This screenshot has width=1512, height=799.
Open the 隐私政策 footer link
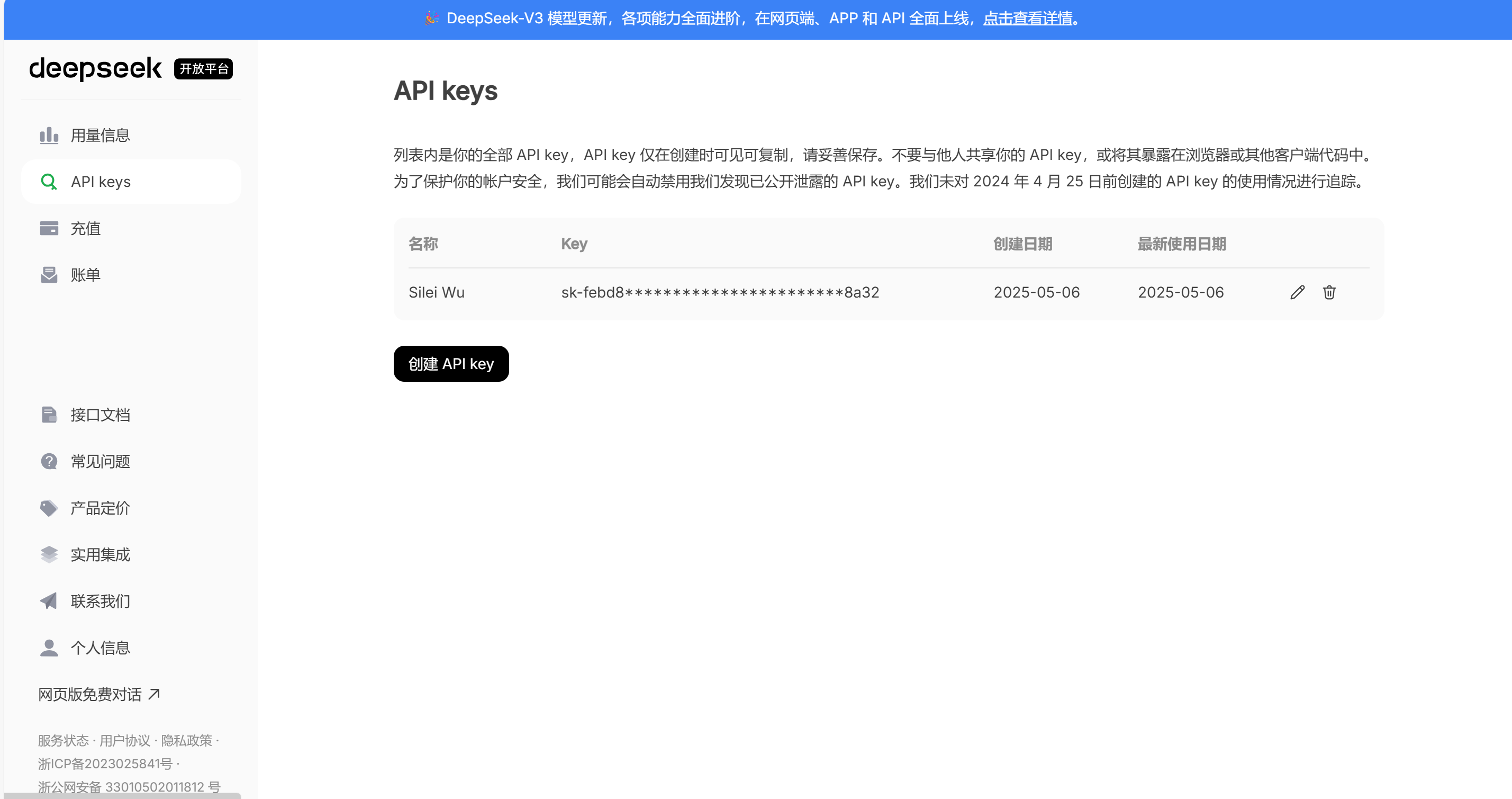click(186, 740)
